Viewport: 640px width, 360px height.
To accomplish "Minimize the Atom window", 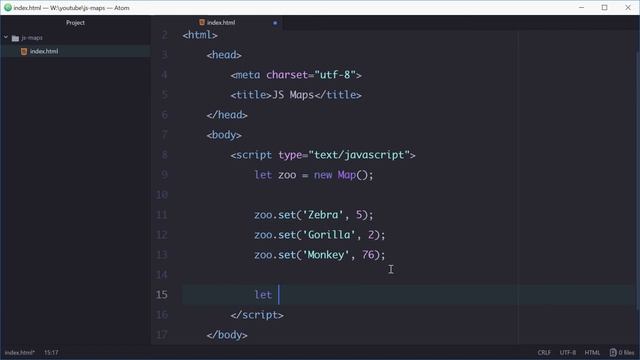I will [581, 7].
